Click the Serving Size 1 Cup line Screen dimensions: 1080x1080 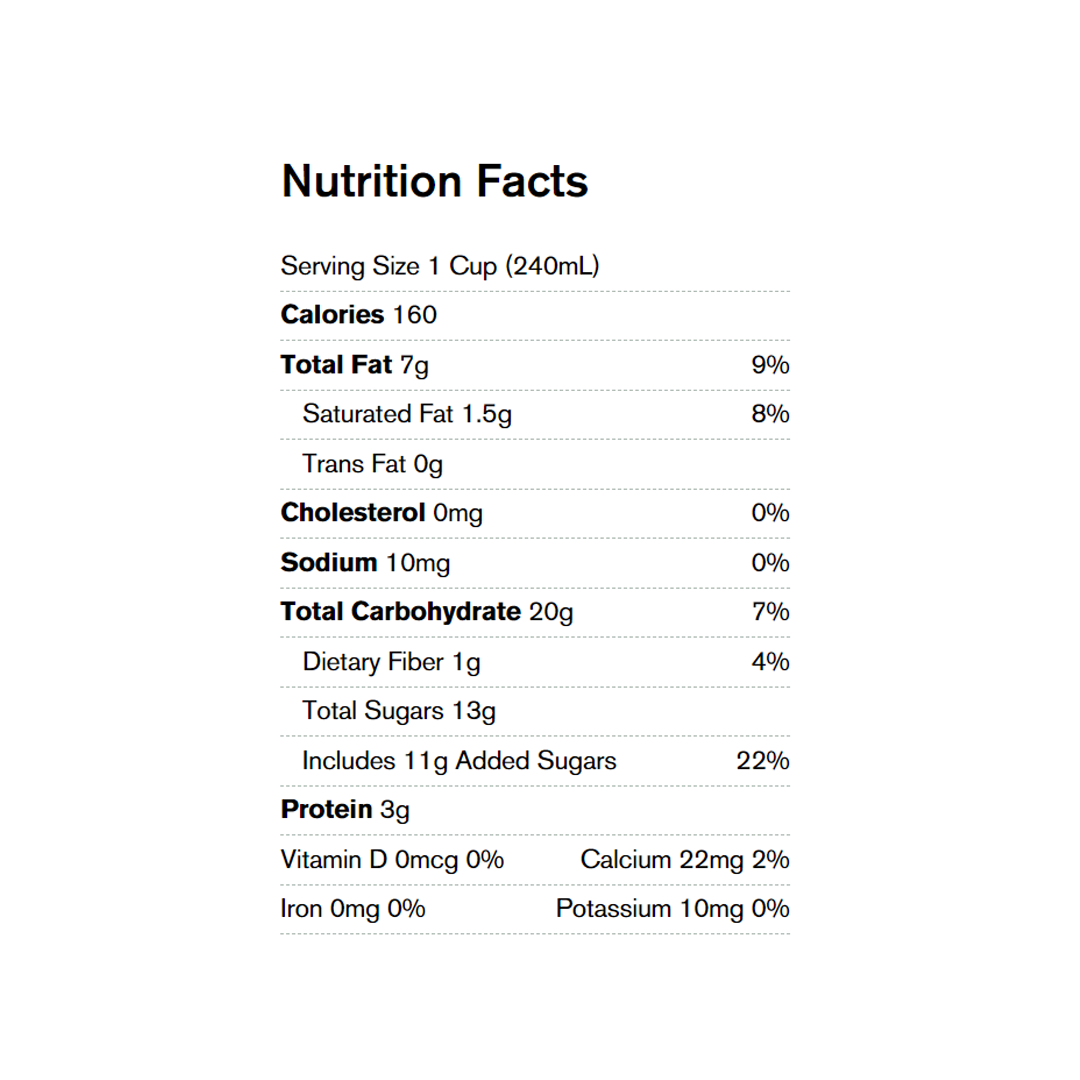440,266
